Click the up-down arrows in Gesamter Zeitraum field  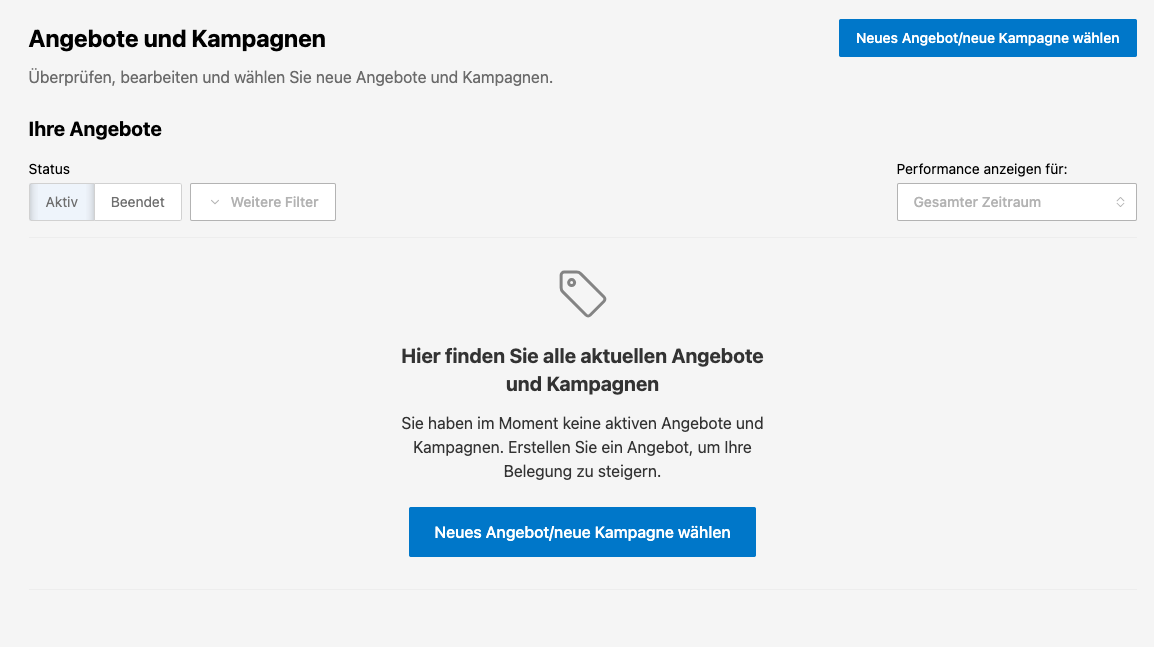1120,202
